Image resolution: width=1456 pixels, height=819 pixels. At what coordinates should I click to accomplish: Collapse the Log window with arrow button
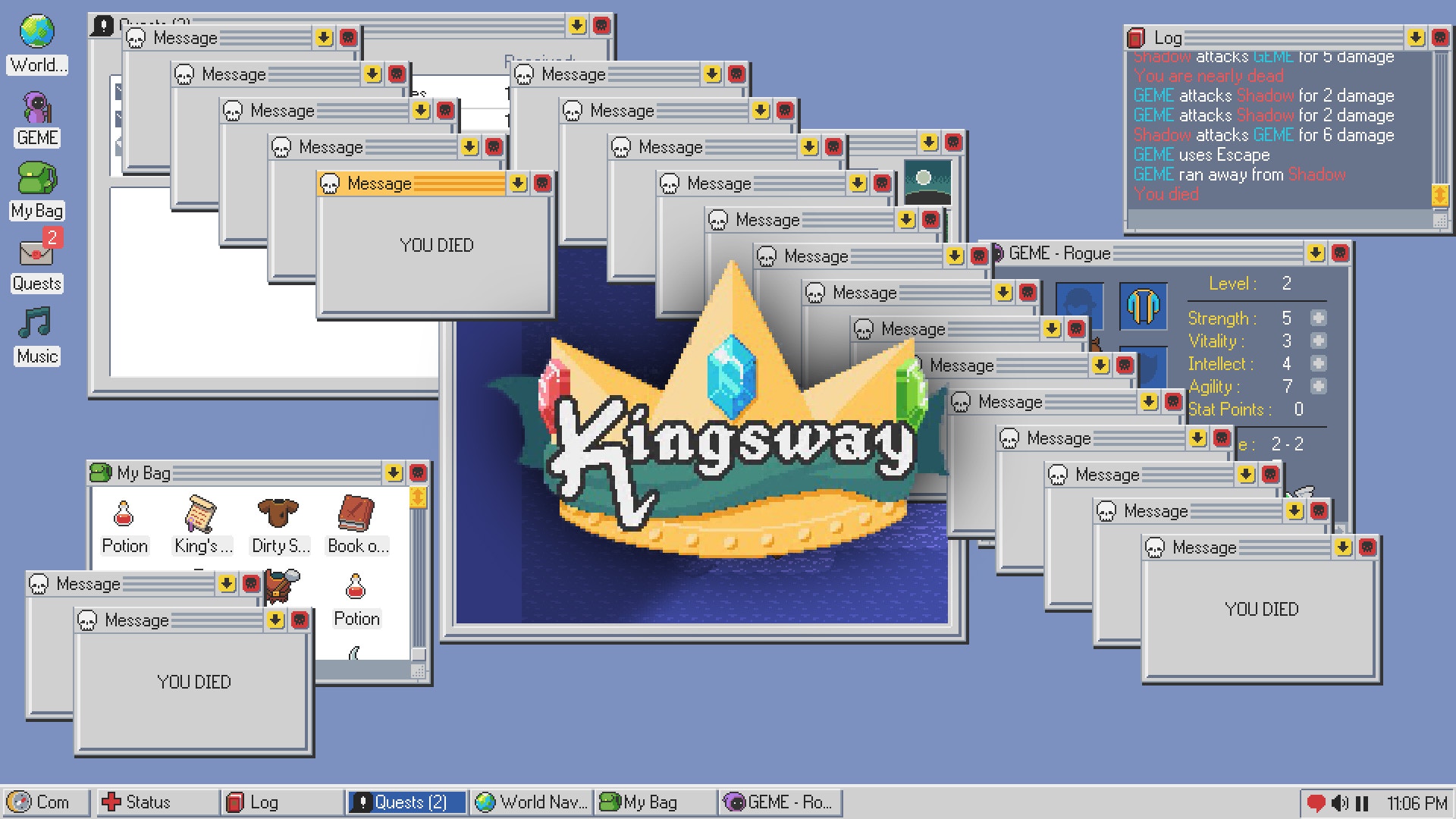pyautogui.click(x=1416, y=38)
